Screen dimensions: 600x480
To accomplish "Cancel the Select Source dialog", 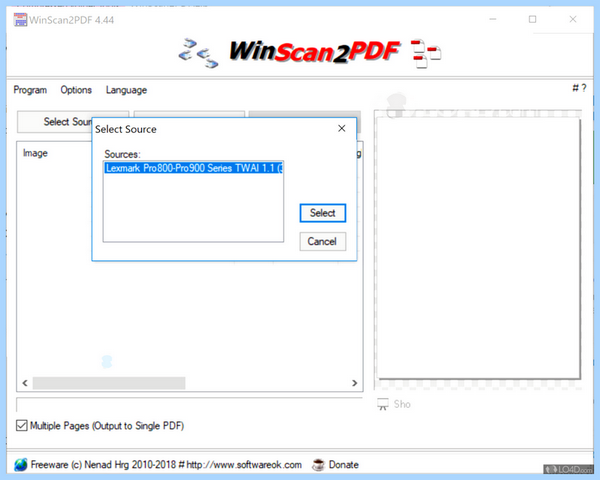I will (x=323, y=242).
